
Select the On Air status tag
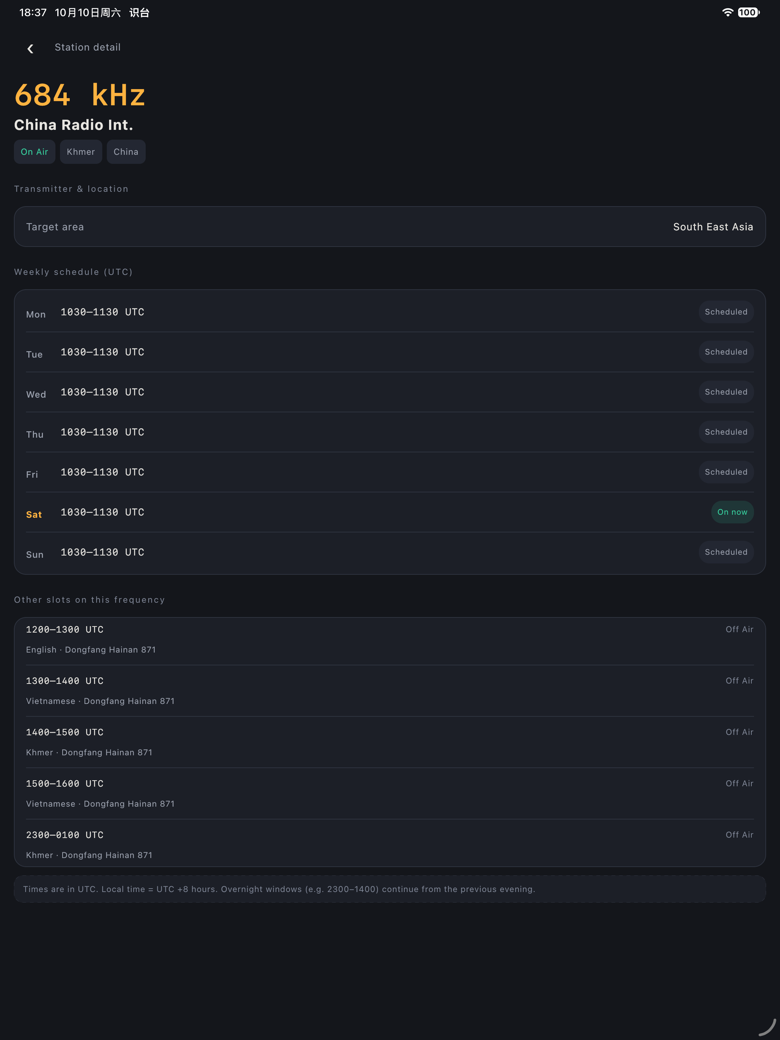point(34,152)
